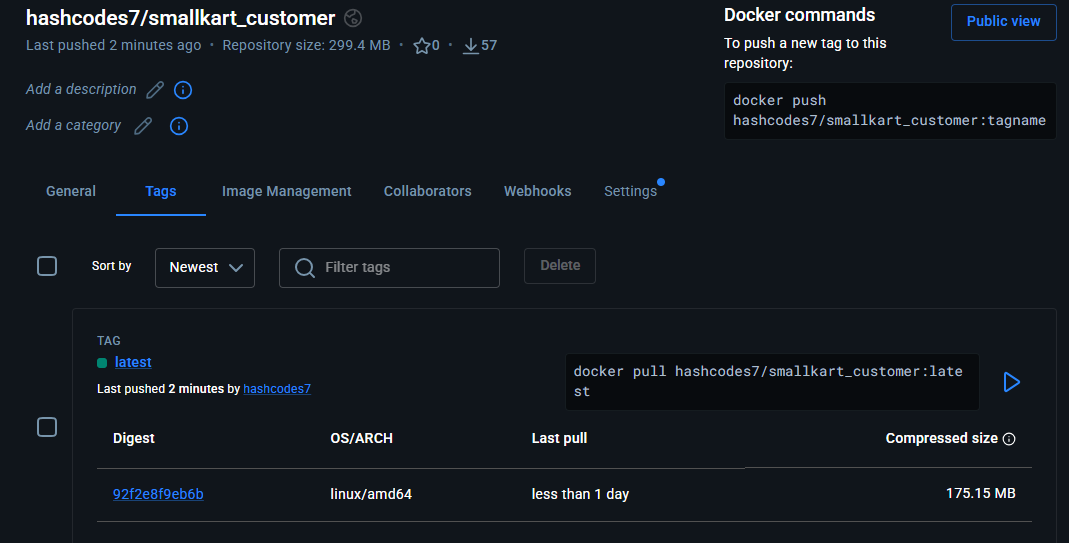This screenshot has width=1069, height=543.
Task: Open the Settings tab
Action: pyautogui.click(x=631, y=192)
